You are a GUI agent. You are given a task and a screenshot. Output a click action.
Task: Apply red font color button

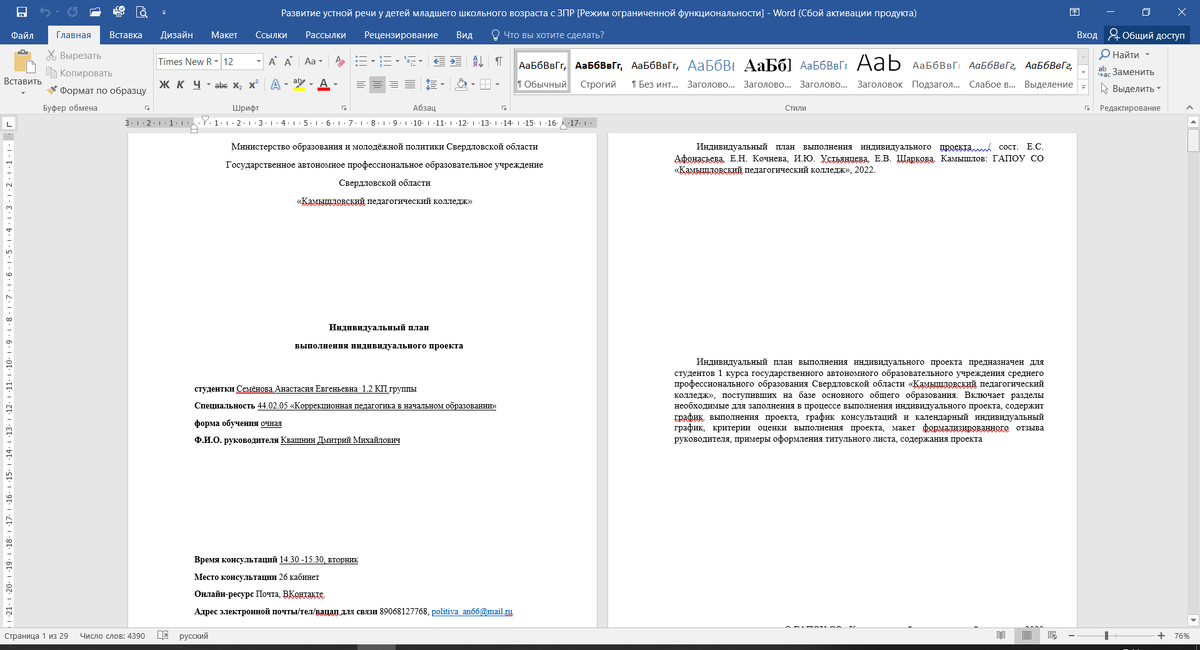(x=323, y=85)
